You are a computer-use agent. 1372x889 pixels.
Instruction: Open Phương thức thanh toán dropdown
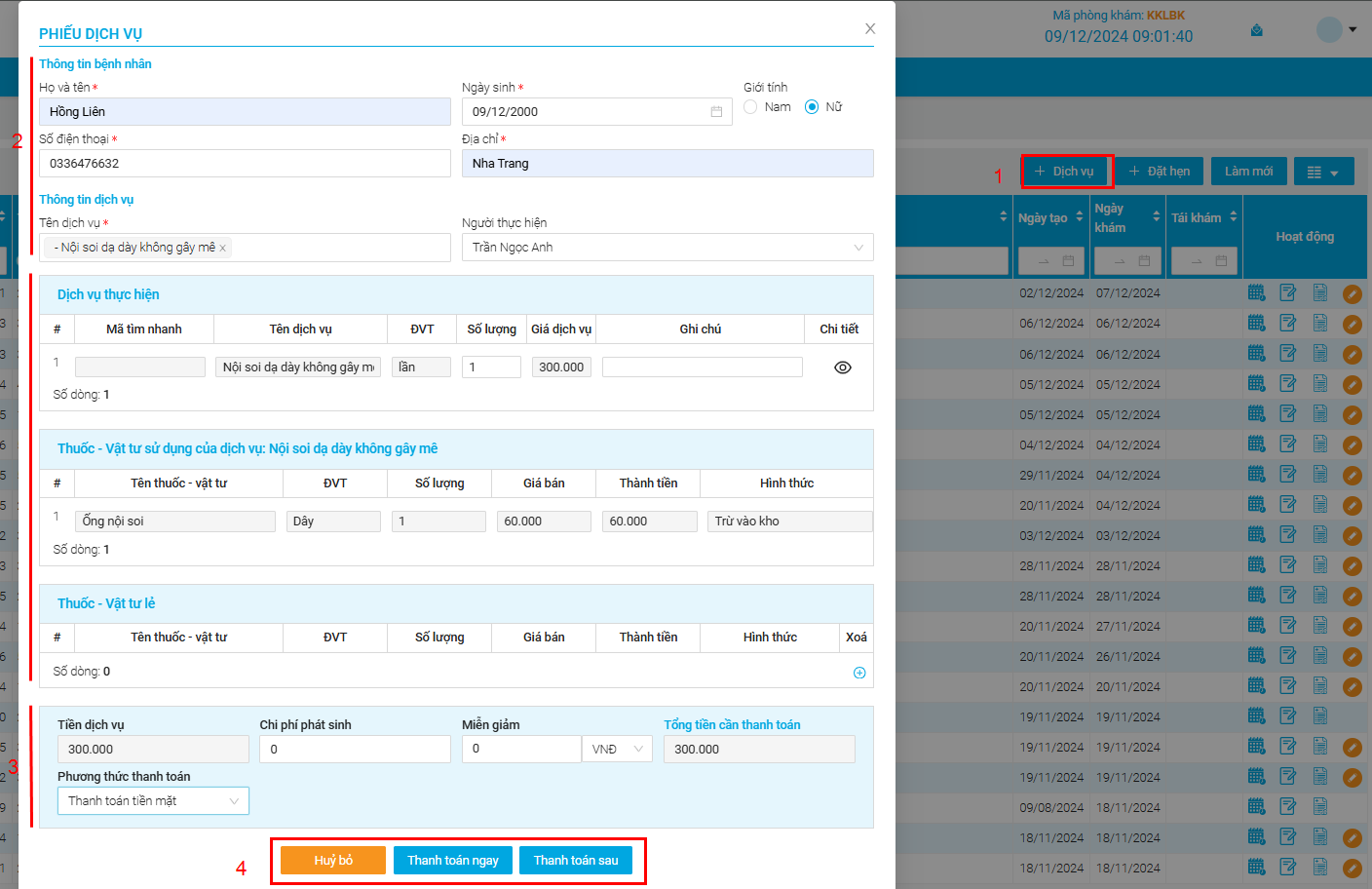(x=153, y=800)
